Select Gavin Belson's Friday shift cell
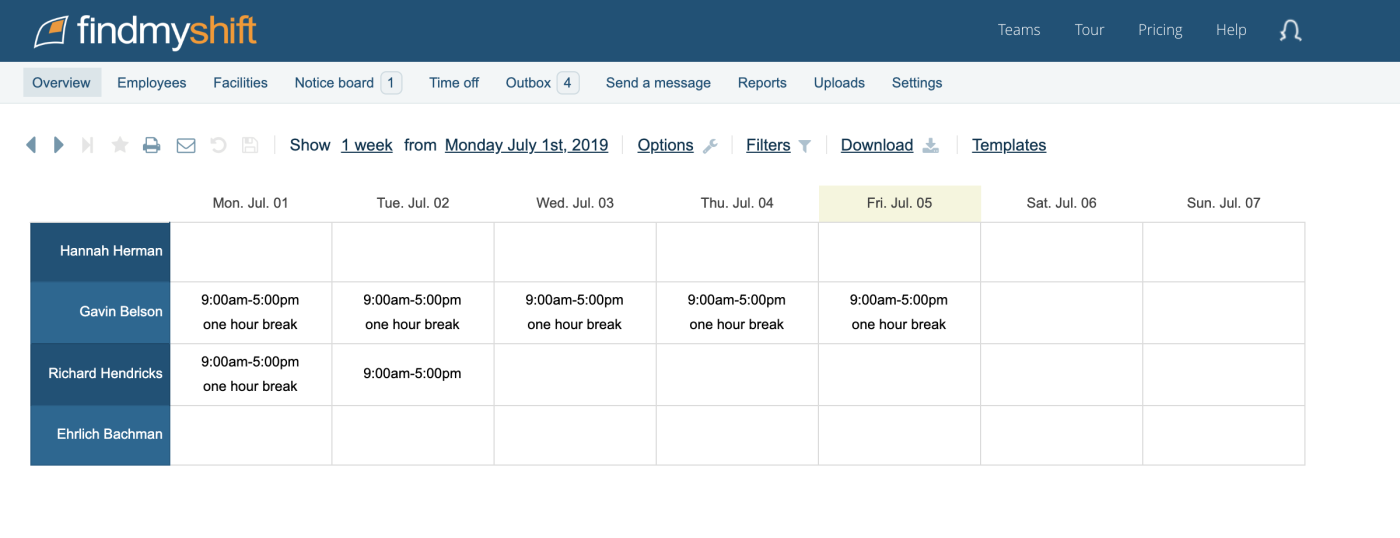 coord(899,312)
